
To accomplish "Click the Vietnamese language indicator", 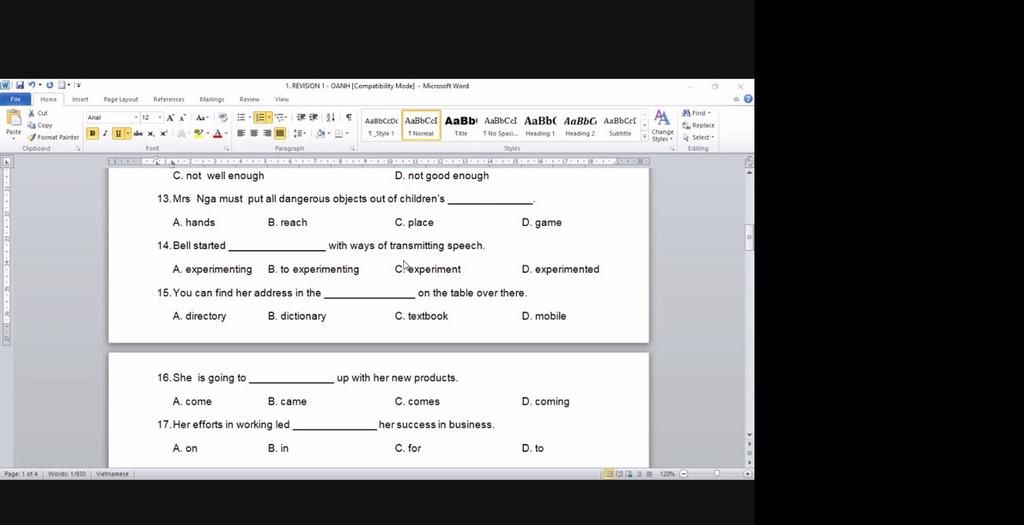I will [113, 473].
